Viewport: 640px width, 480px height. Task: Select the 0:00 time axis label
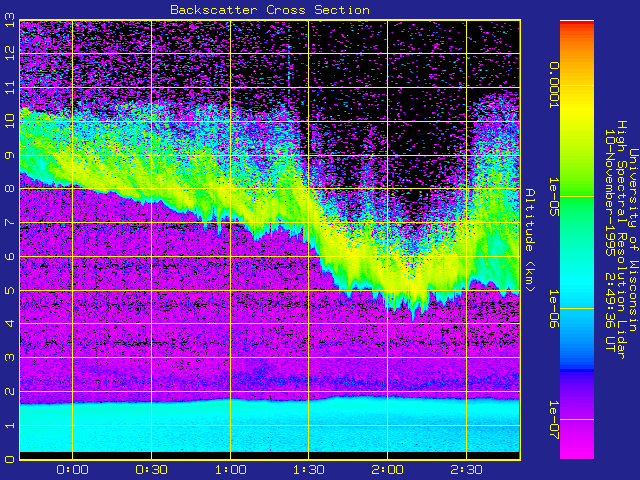(72, 470)
